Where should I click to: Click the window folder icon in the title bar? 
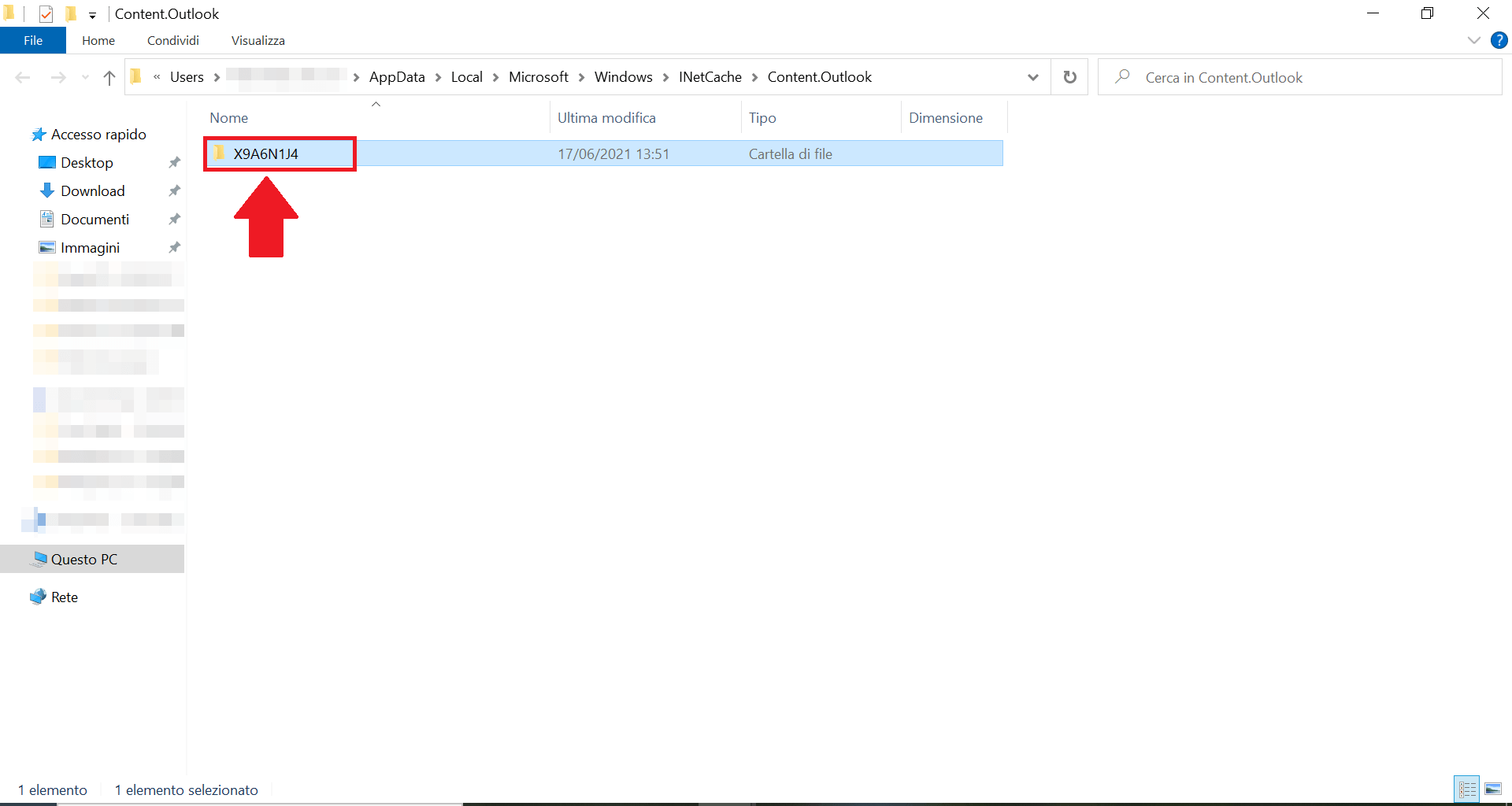click(9, 13)
